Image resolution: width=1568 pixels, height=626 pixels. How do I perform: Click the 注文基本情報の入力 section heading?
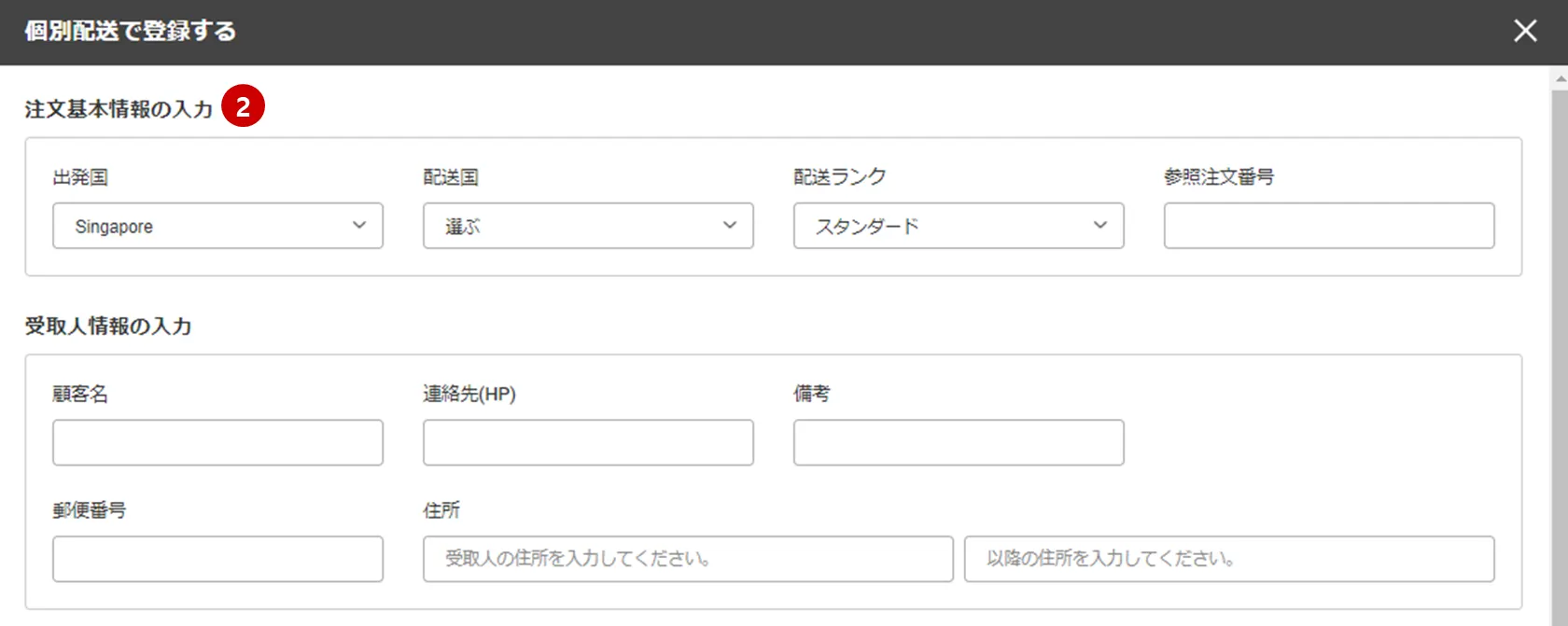[x=119, y=109]
